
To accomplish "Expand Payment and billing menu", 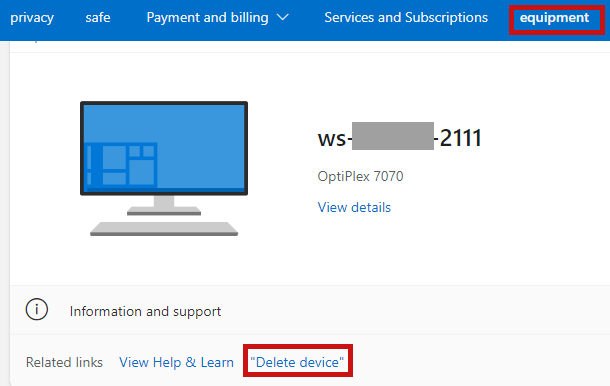I will pyautogui.click(x=217, y=18).
